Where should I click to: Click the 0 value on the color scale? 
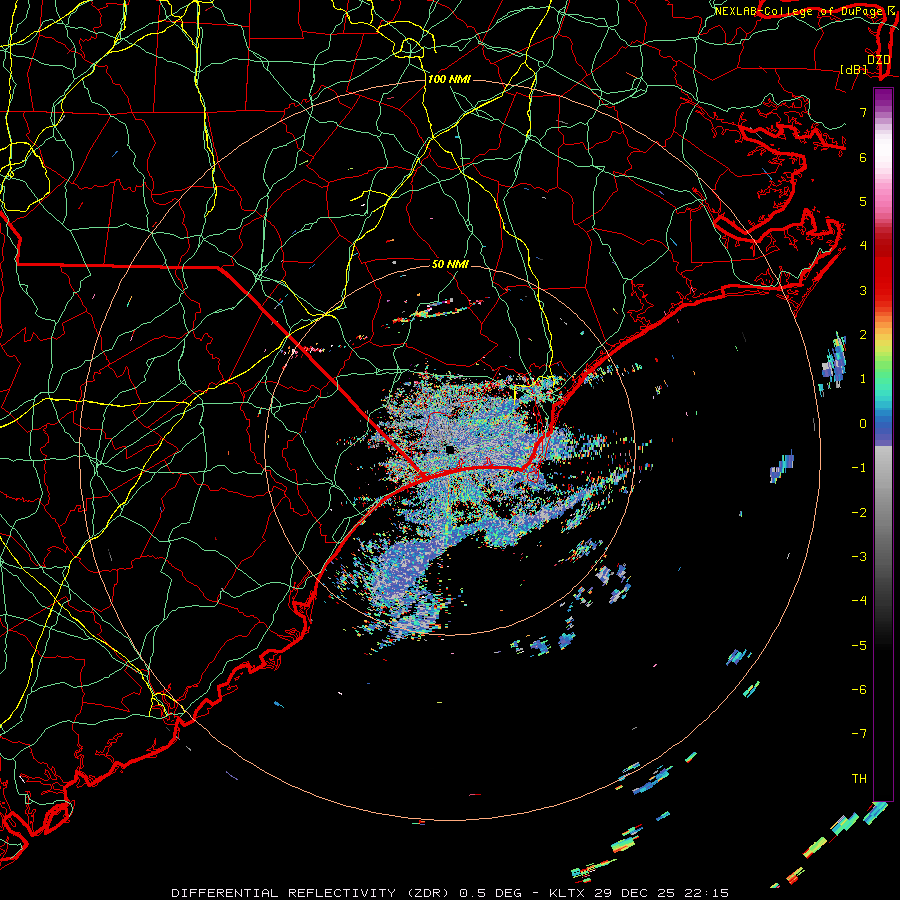pos(863,424)
